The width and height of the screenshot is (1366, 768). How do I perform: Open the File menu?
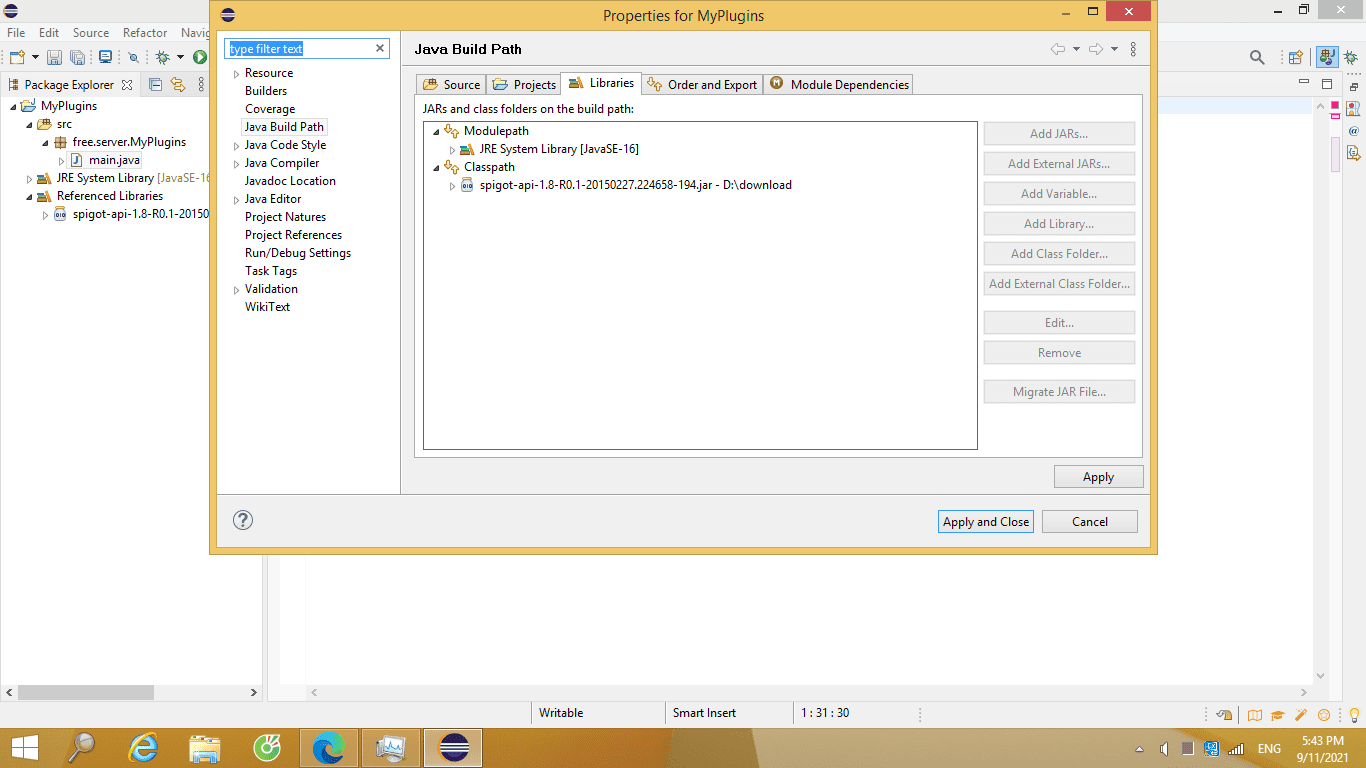[16, 32]
